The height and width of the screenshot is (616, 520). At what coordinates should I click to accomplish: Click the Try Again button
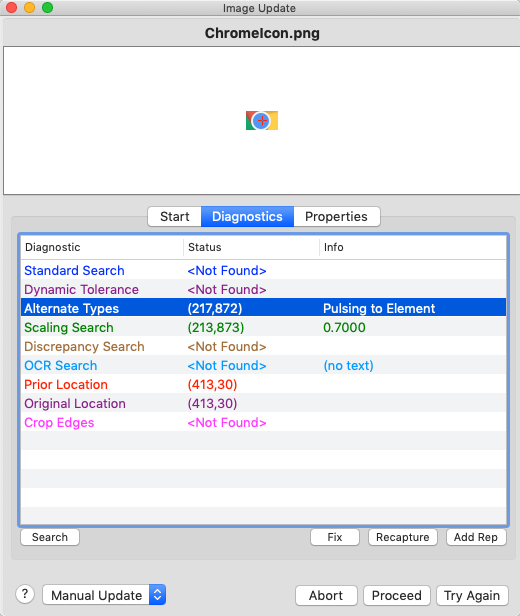(472, 595)
